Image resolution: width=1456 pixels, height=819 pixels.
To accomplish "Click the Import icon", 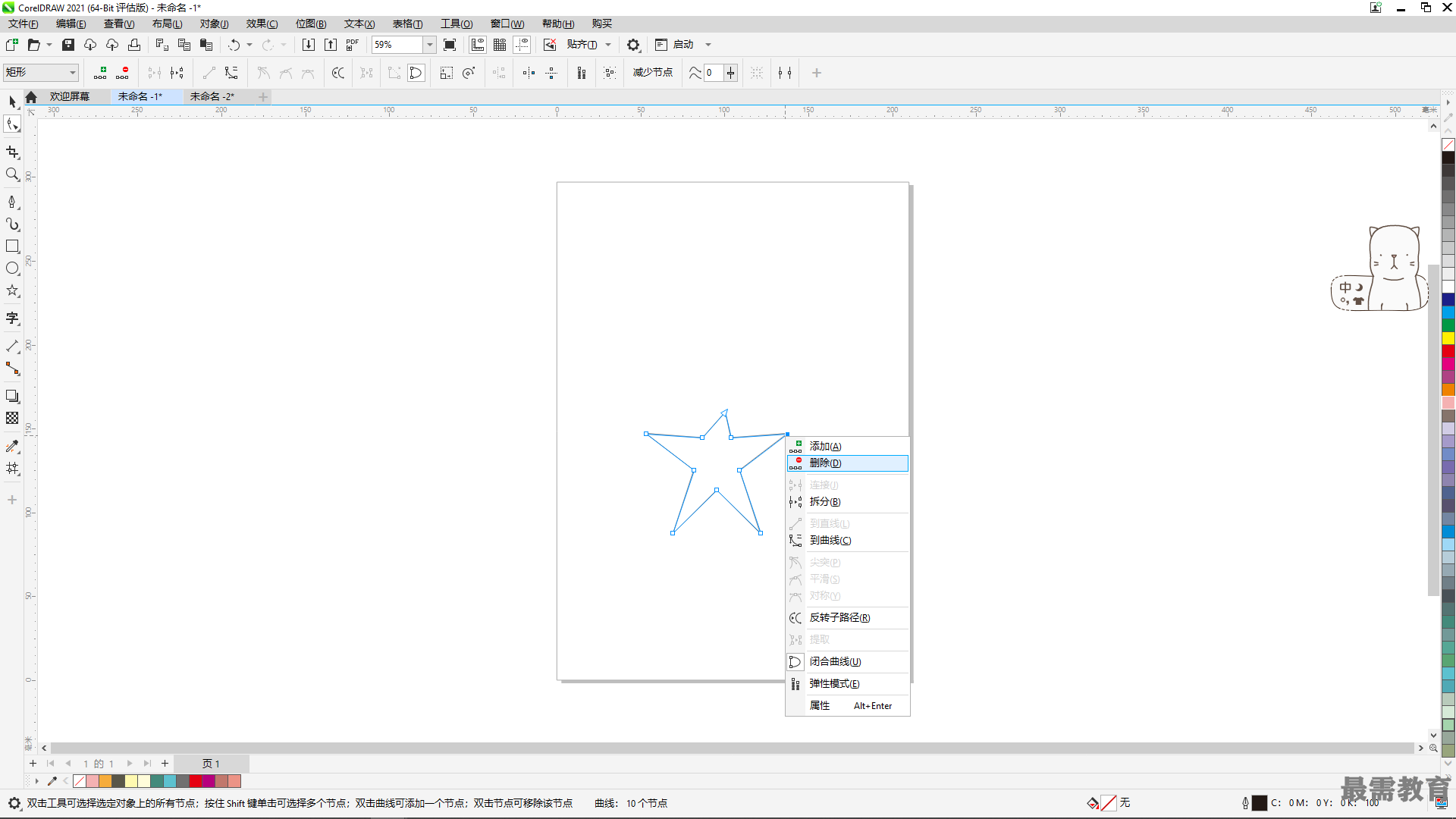I will click(309, 45).
